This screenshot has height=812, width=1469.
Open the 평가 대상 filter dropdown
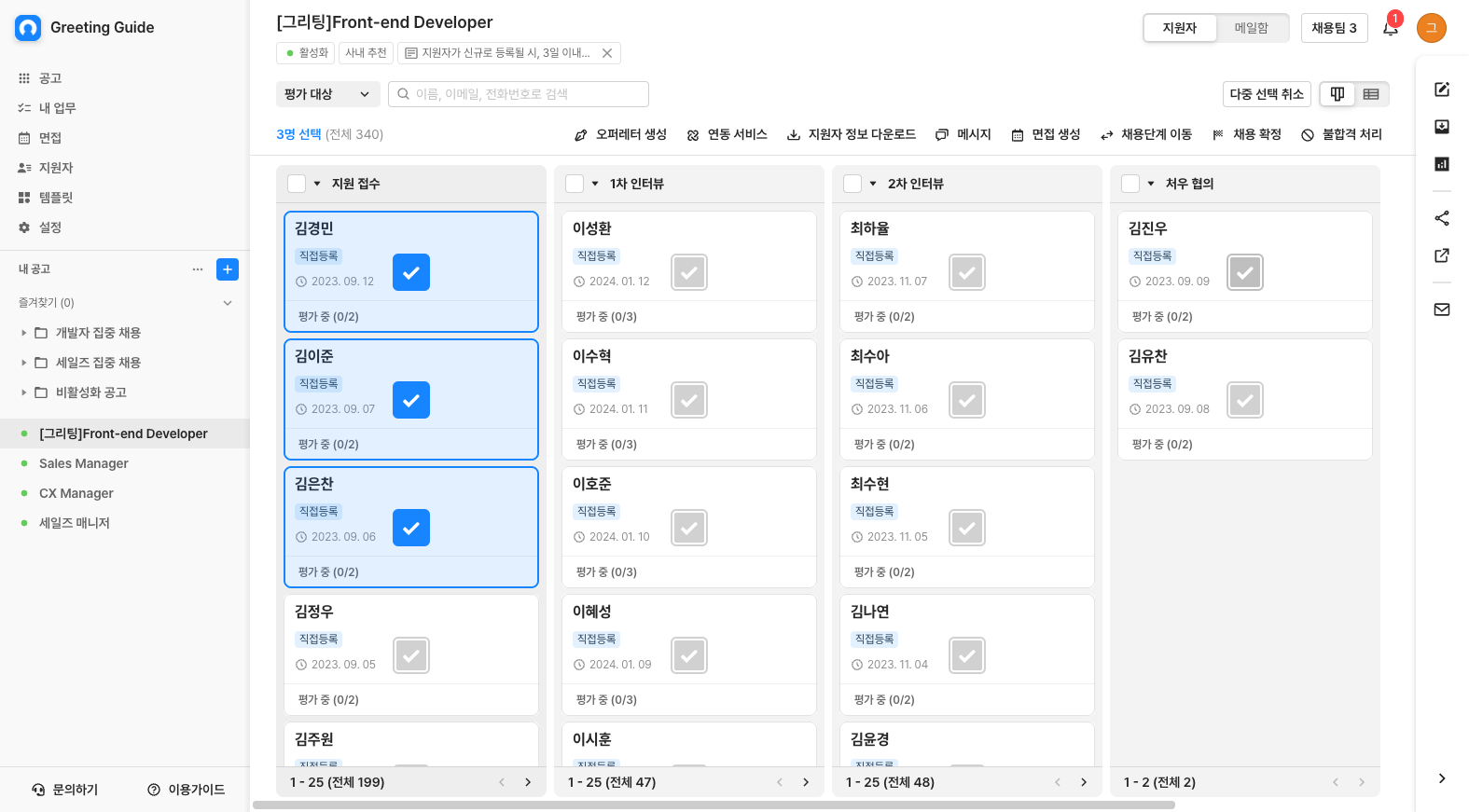point(328,94)
